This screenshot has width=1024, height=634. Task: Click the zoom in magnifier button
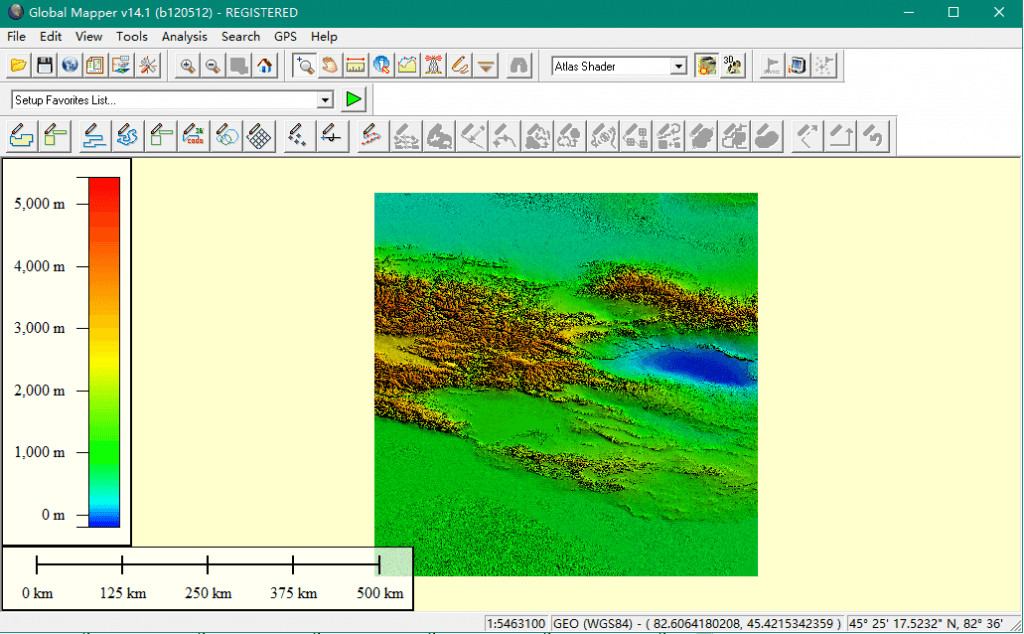pyautogui.click(x=187, y=66)
